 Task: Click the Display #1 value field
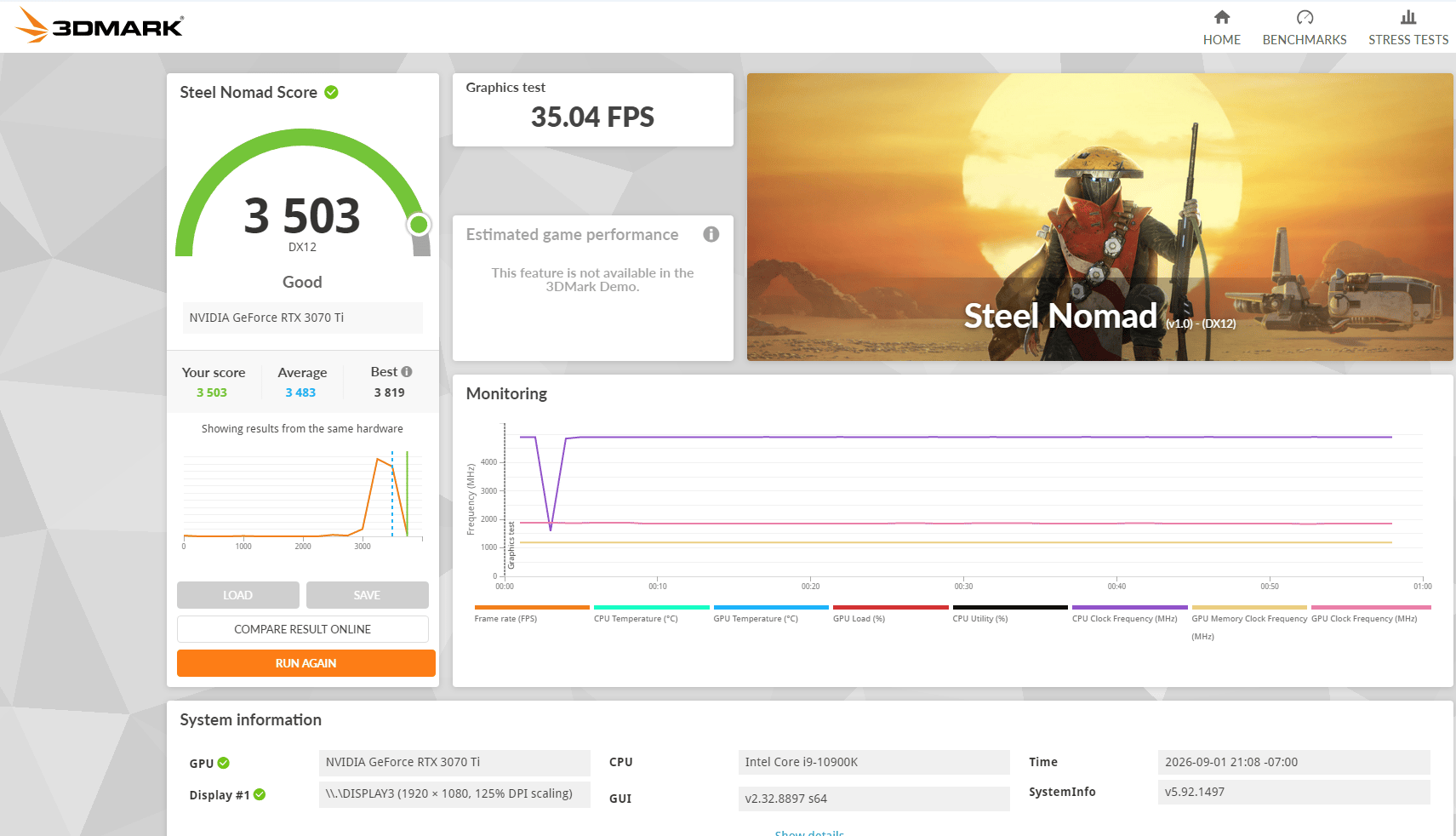(x=454, y=794)
